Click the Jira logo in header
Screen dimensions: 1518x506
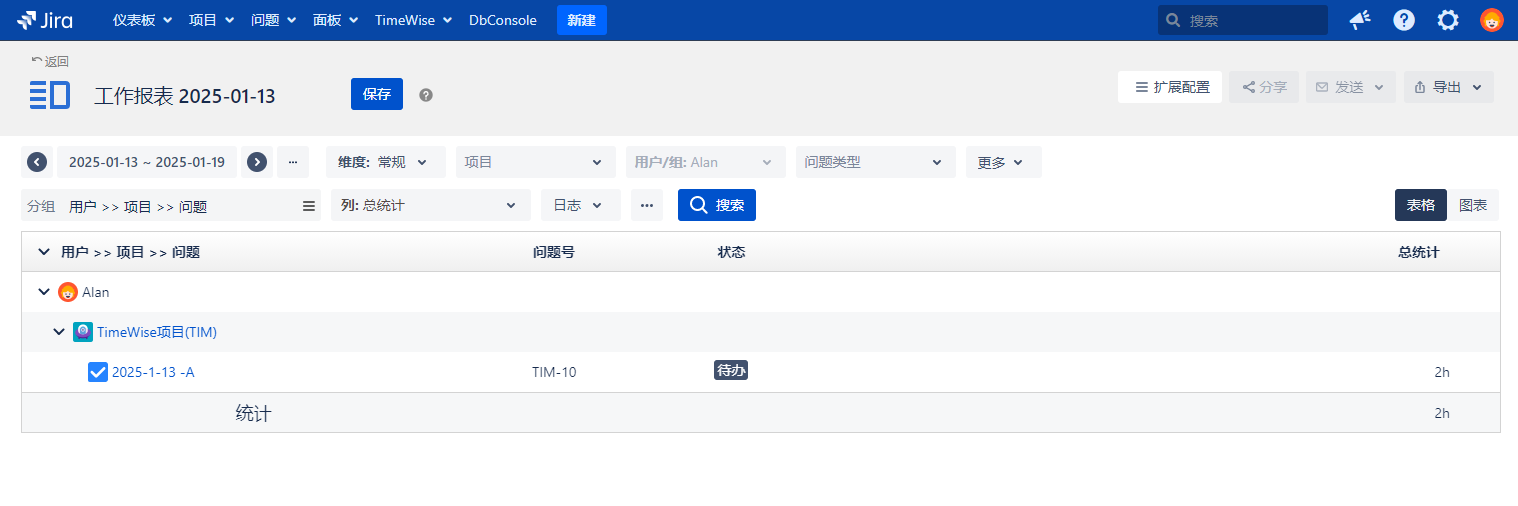click(x=45, y=20)
